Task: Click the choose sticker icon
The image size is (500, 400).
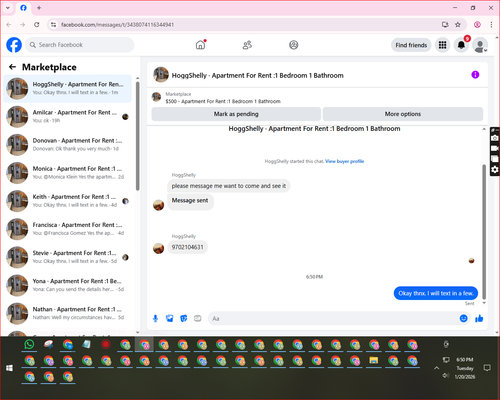Action: 184,319
